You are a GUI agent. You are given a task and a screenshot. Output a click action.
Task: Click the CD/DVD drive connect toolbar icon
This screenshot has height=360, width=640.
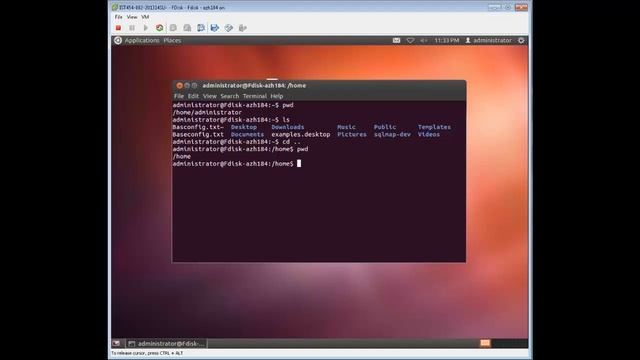point(229,28)
